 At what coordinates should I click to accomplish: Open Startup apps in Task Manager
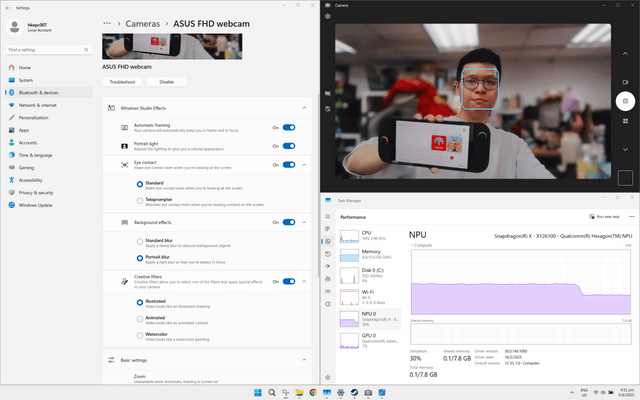tap(327, 266)
